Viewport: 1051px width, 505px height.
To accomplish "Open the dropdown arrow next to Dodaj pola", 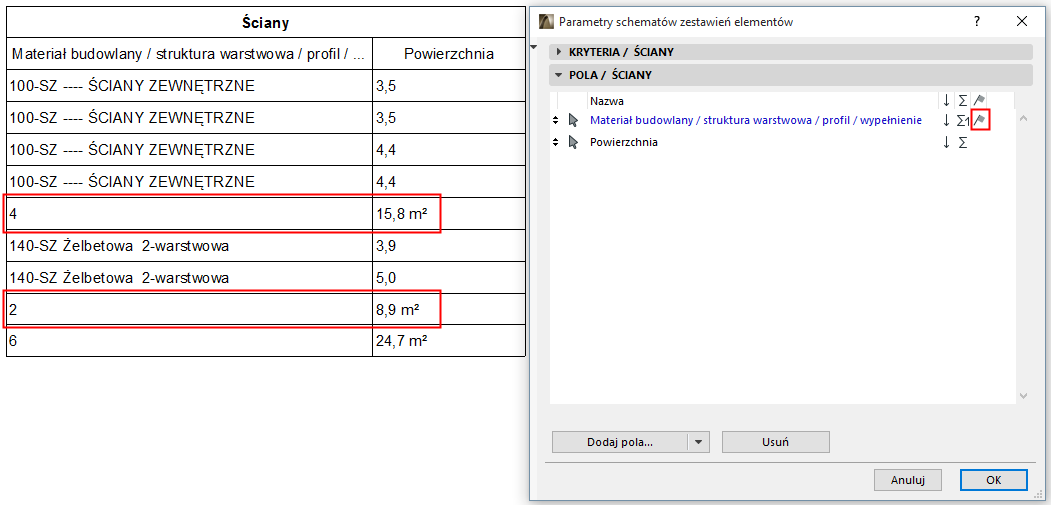I will click(698, 442).
